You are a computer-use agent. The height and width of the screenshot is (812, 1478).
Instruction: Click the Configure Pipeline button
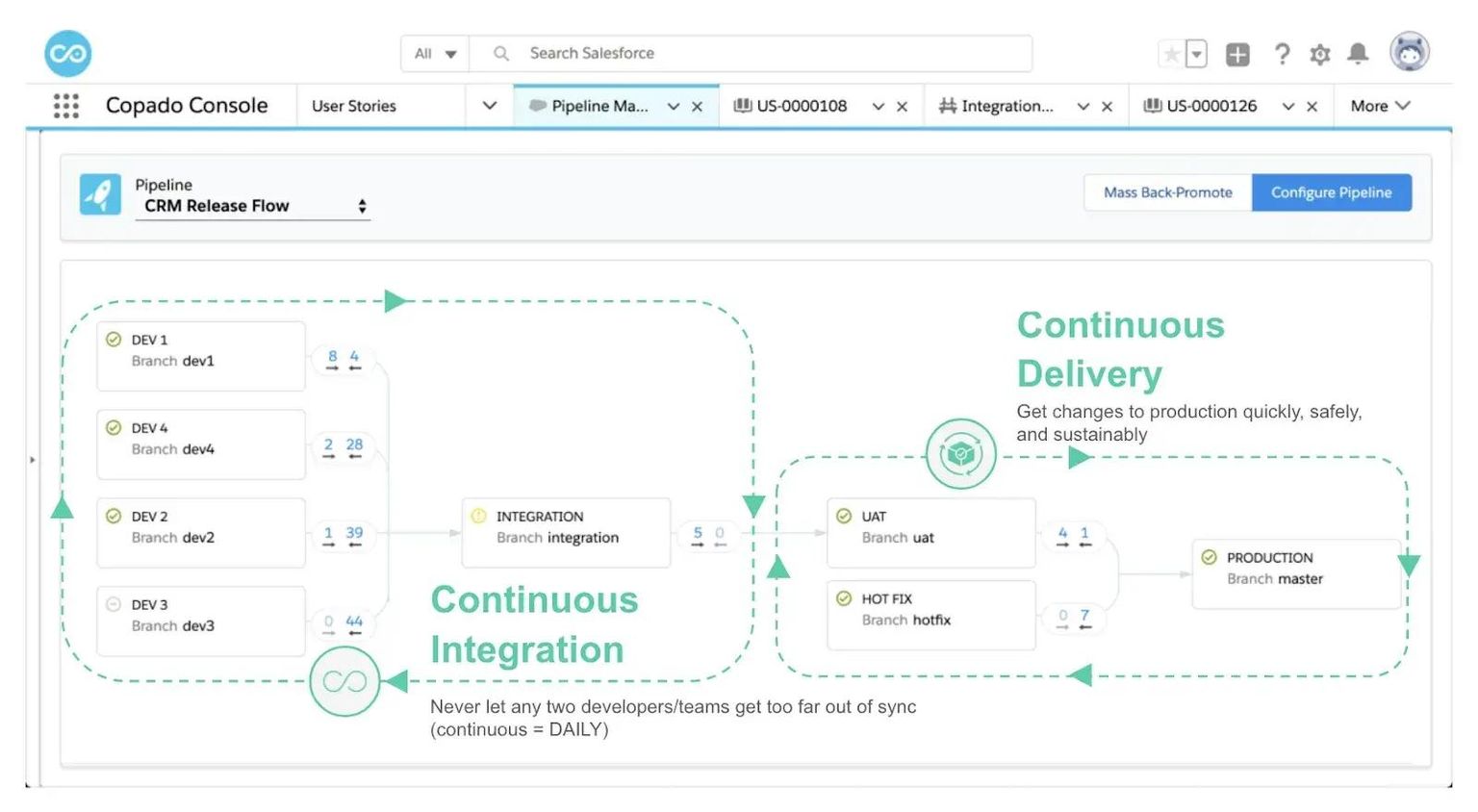point(1332,192)
